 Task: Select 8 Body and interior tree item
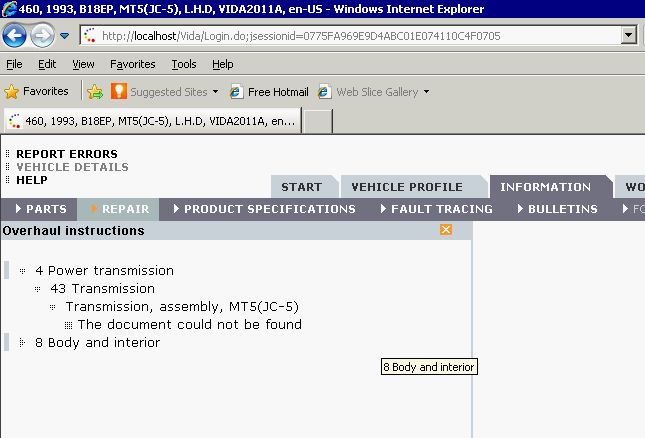97,343
